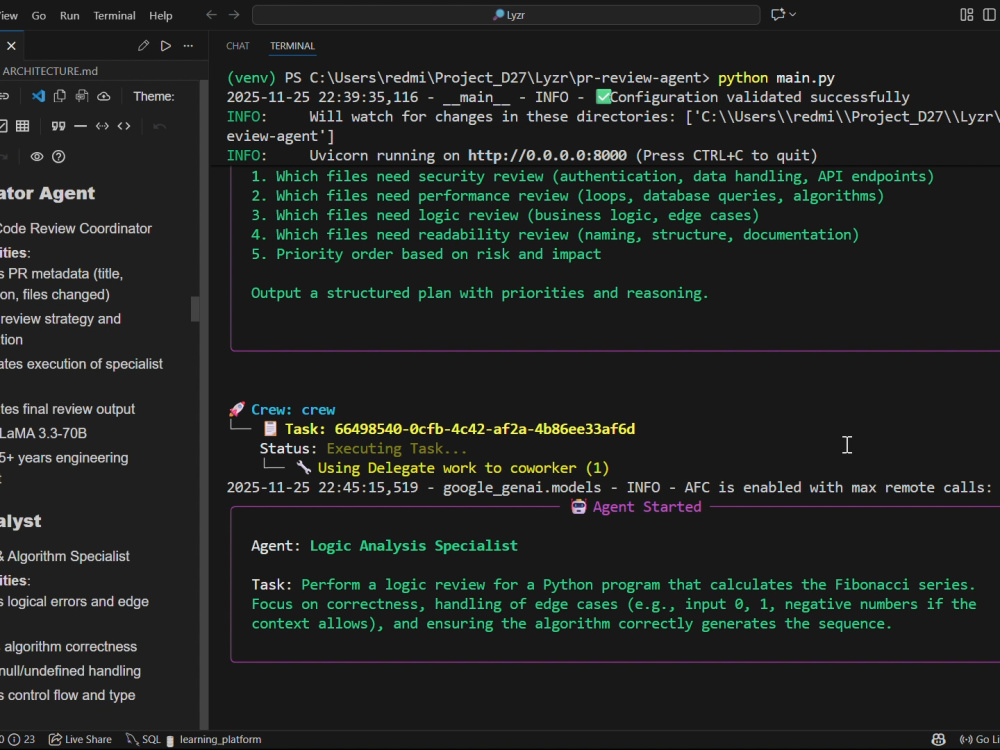Insert a blockquote with the quote icon

click(x=58, y=126)
